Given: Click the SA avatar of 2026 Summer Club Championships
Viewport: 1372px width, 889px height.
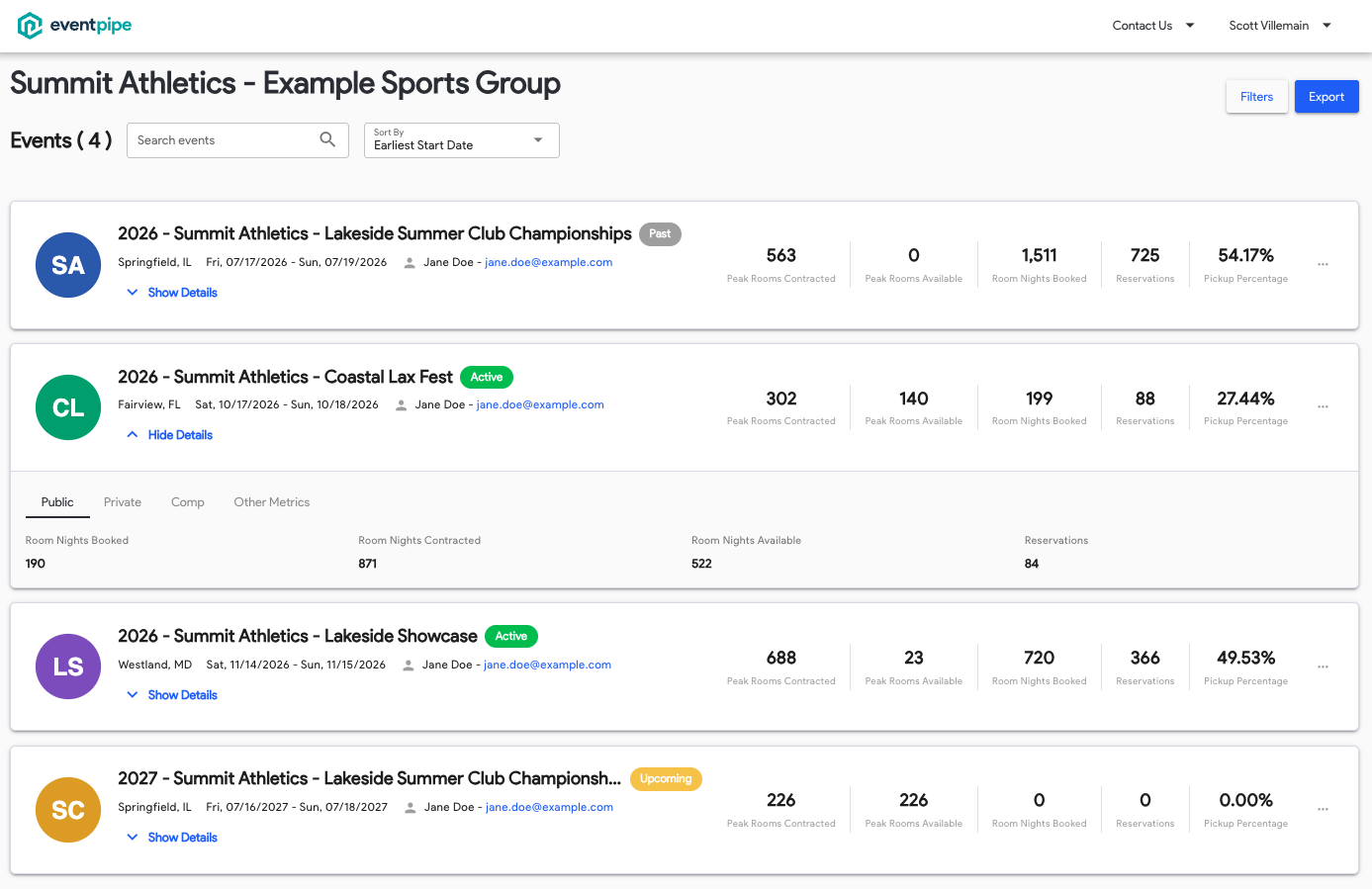Looking at the screenshot, I should pyautogui.click(x=68, y=265).
